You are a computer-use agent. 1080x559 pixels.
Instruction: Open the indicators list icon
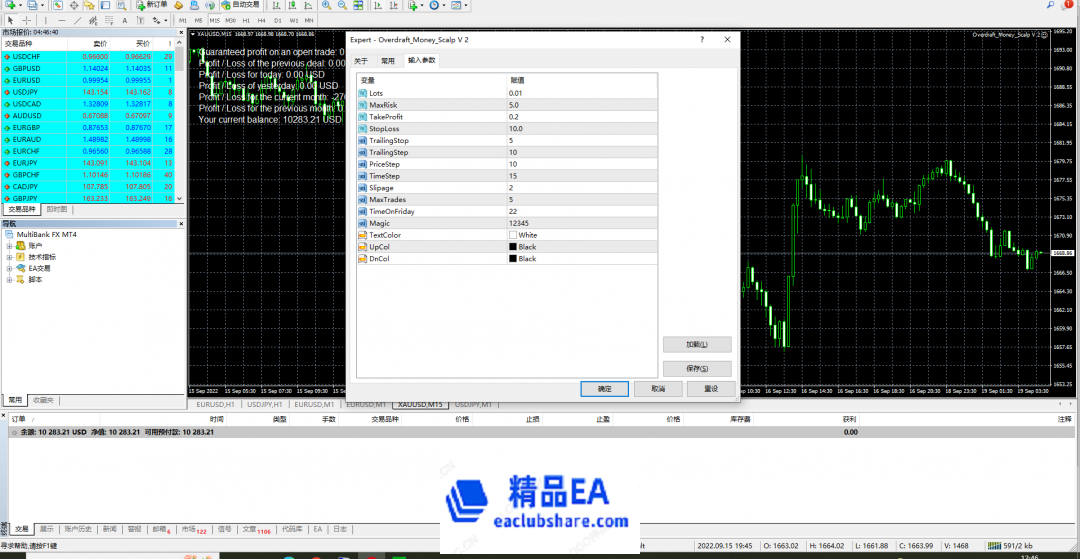(413, 5)
